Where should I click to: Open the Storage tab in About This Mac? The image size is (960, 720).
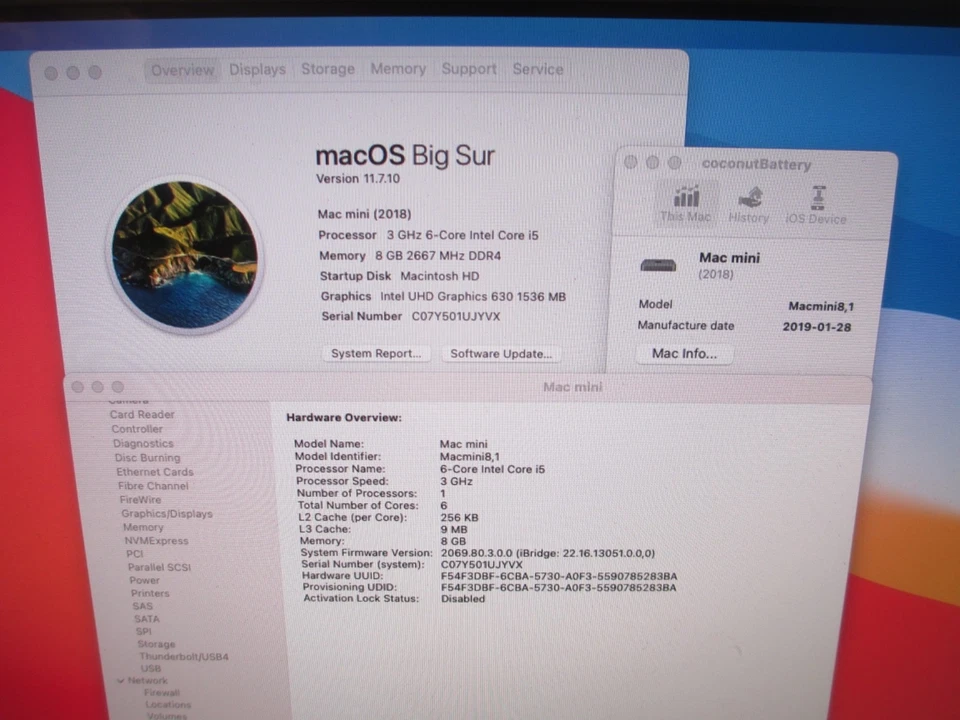327,69
